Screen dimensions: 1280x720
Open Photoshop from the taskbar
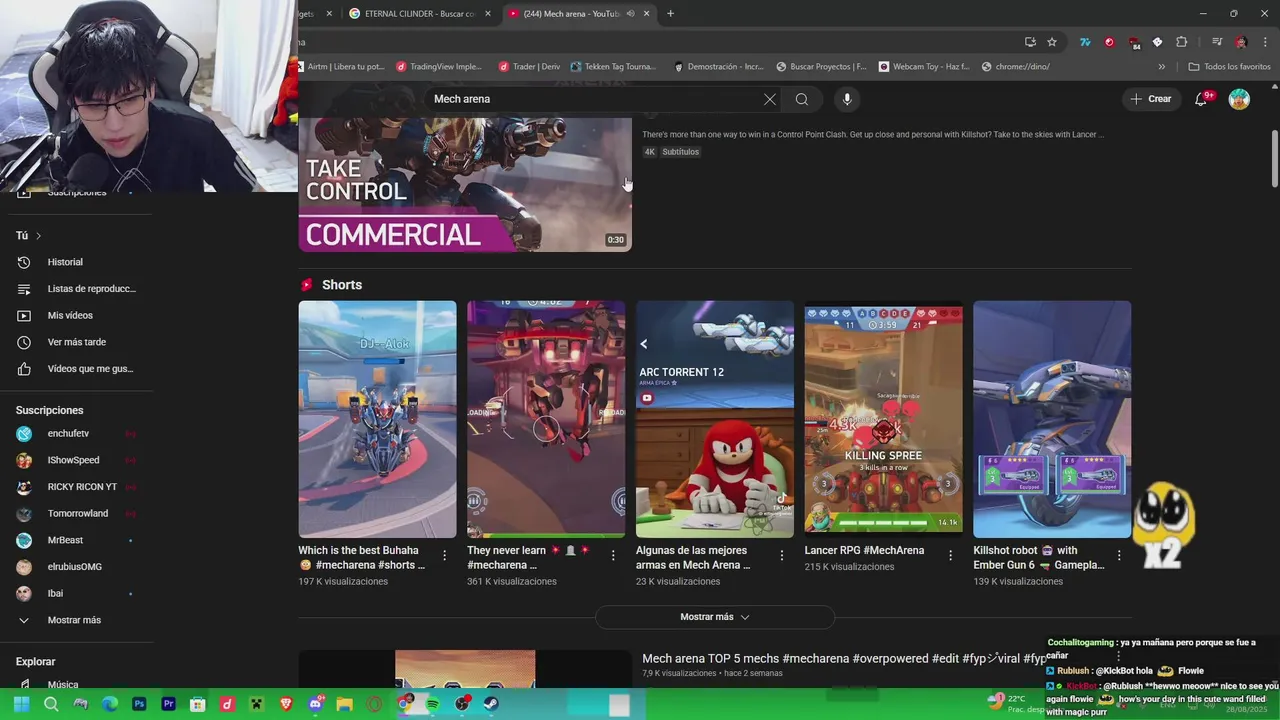click(139, 704)
